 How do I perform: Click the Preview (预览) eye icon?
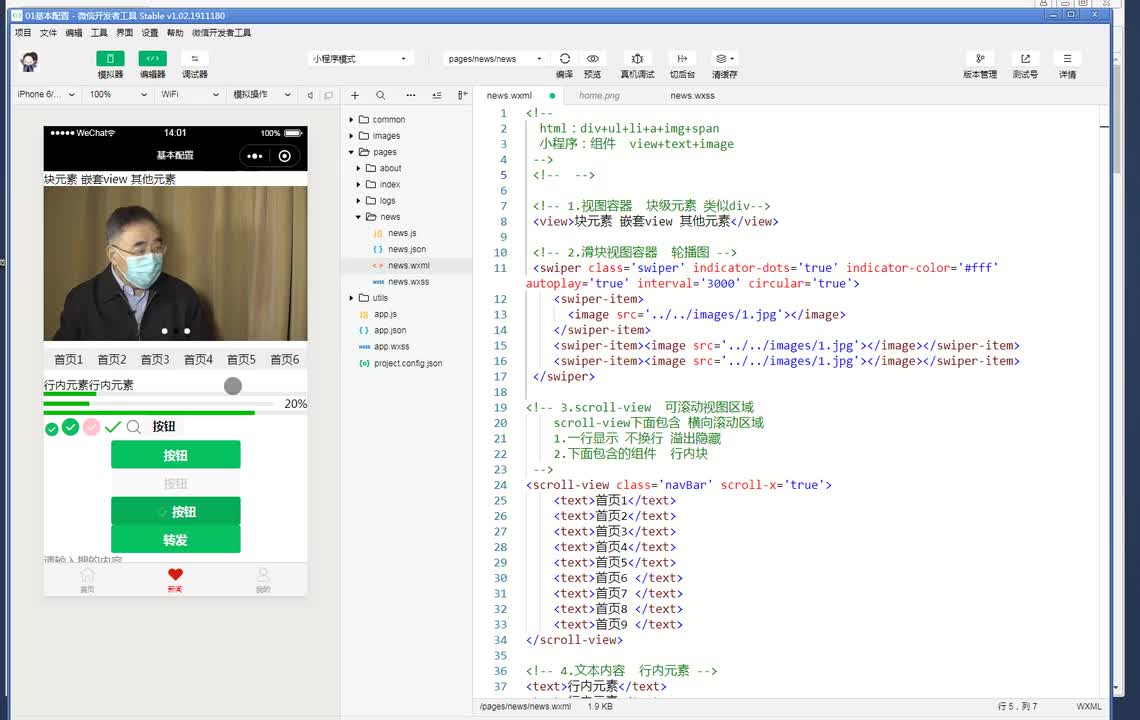pos(593,59)
